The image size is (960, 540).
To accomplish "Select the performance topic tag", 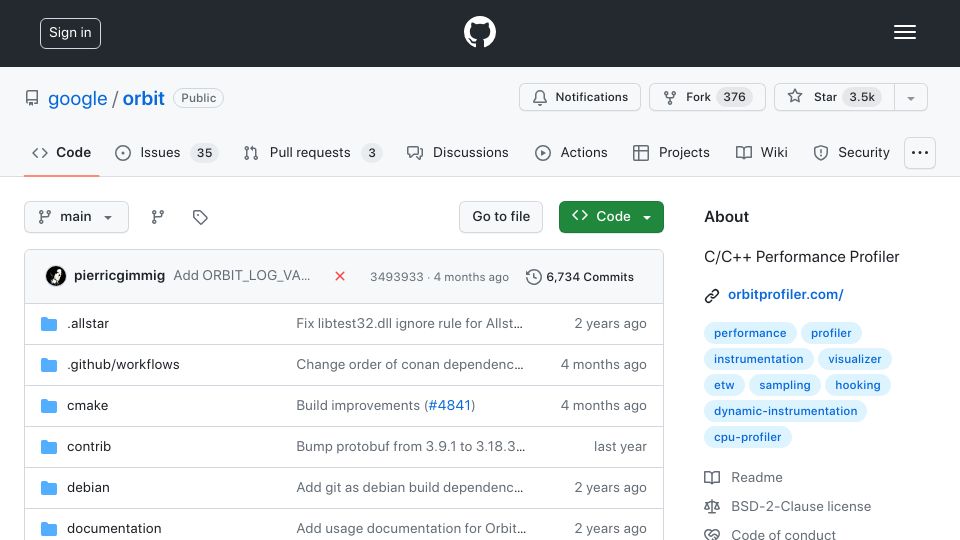I will (750, 333).
